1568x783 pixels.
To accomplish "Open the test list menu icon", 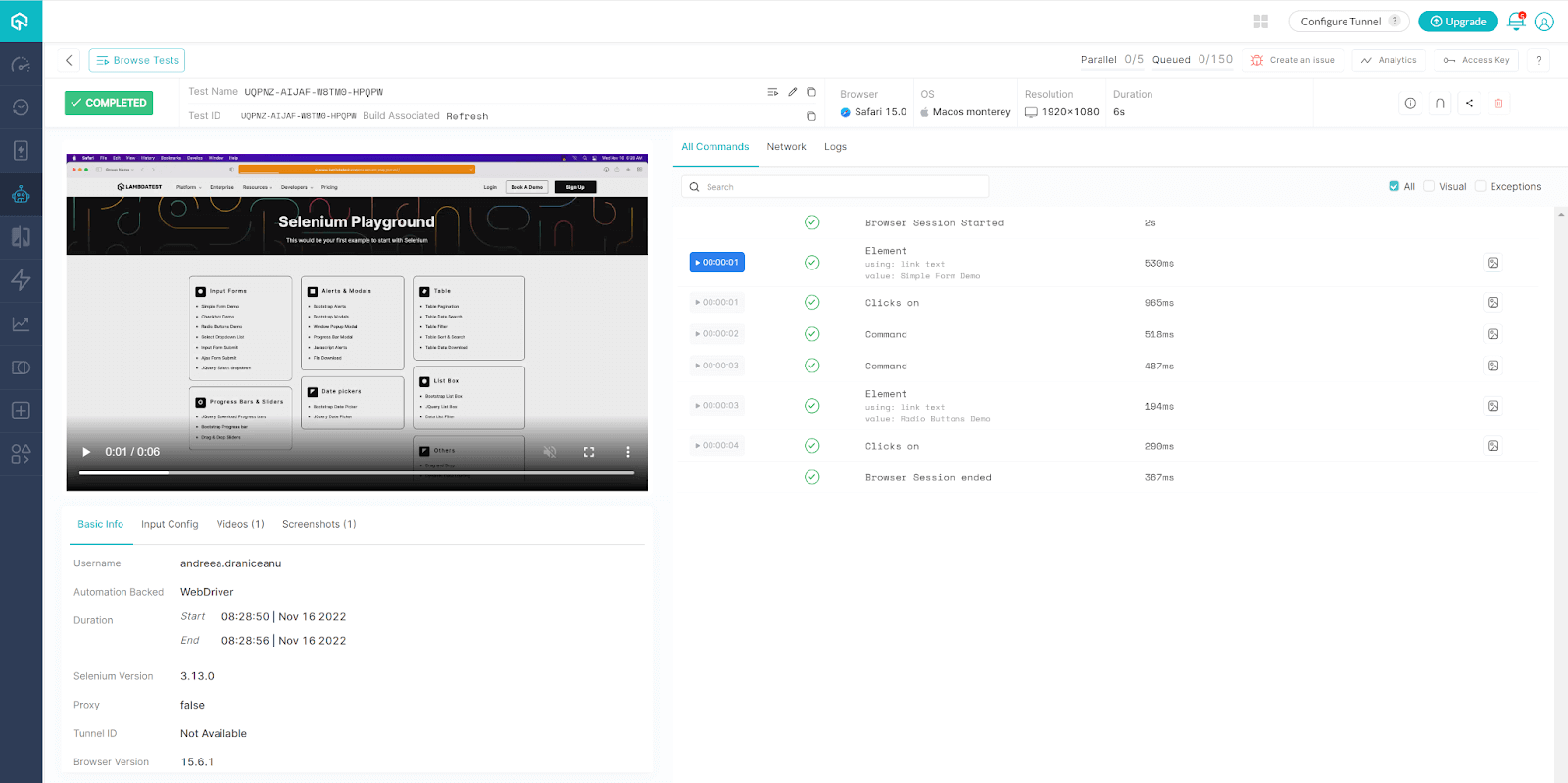I will [x=772, y=92].
